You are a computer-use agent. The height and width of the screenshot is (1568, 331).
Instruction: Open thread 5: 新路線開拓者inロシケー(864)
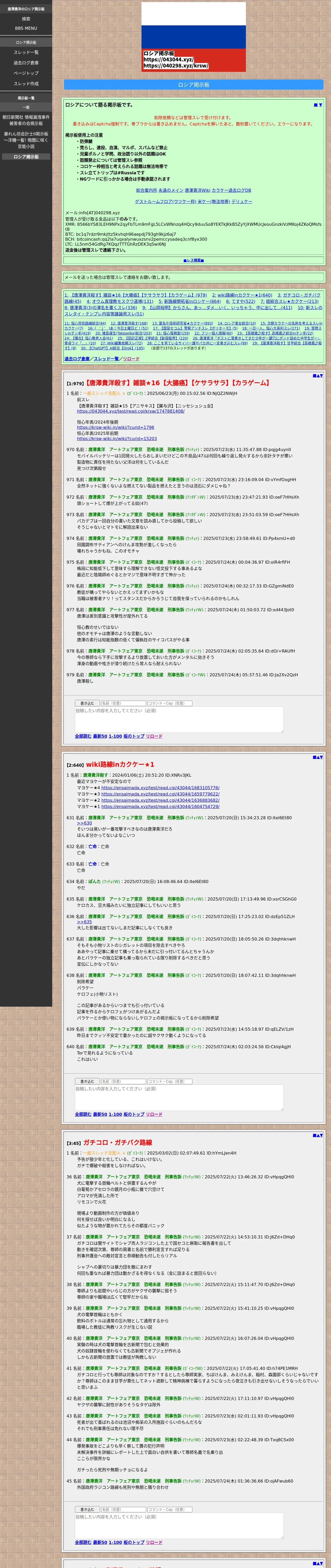coord(190,301)
